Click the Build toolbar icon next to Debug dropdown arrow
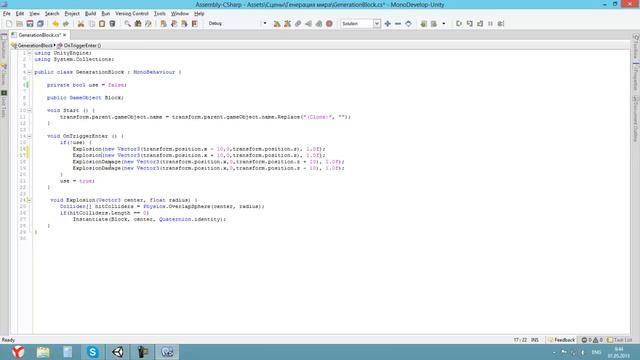Screen dimensions: 640x360 [277, 24]
